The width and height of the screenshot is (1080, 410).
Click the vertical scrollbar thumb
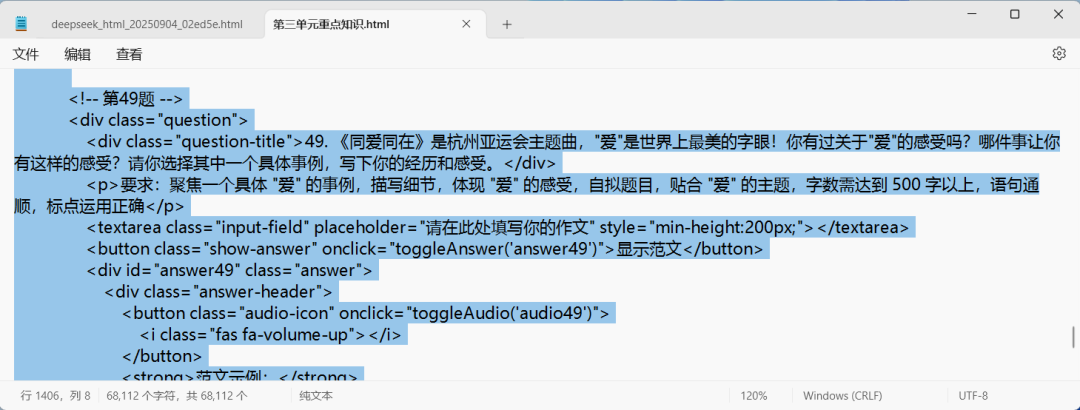(1073, 336)
